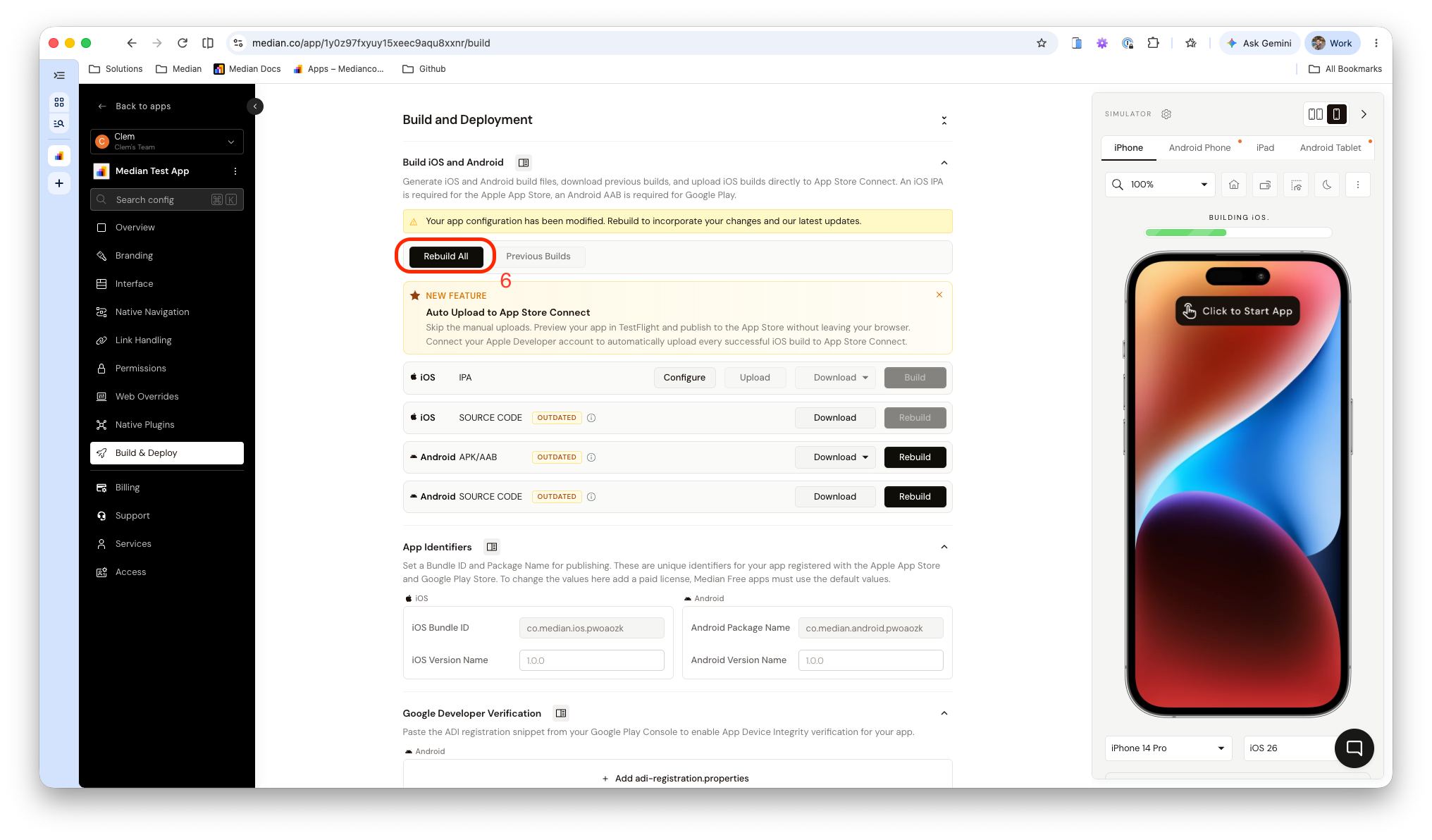Open Branding in sidebar
The width and height of the screenshot is (1432, 840).
(167, 256)
